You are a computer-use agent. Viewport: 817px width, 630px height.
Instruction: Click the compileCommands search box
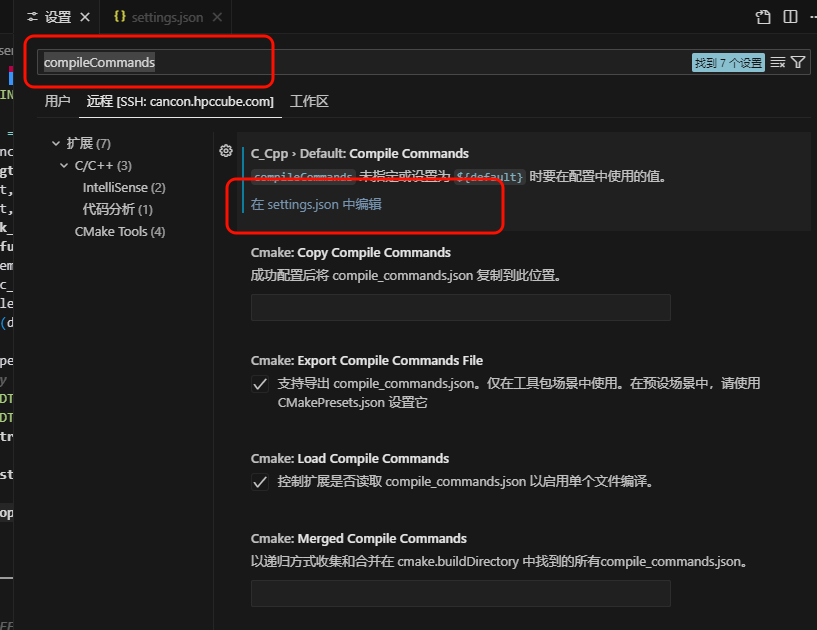[365, 63]
